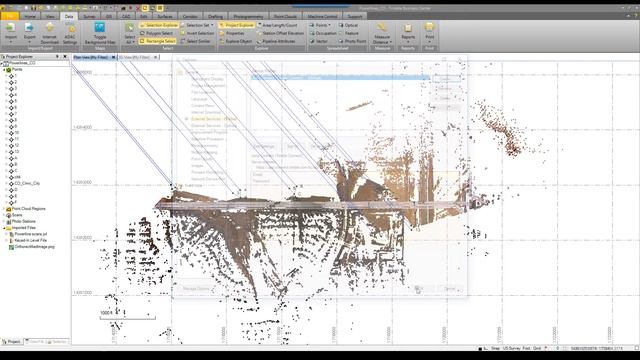Toggle Rectangle Select mode
This screenshot has height=360, width=640.
[x=158, y=41]
